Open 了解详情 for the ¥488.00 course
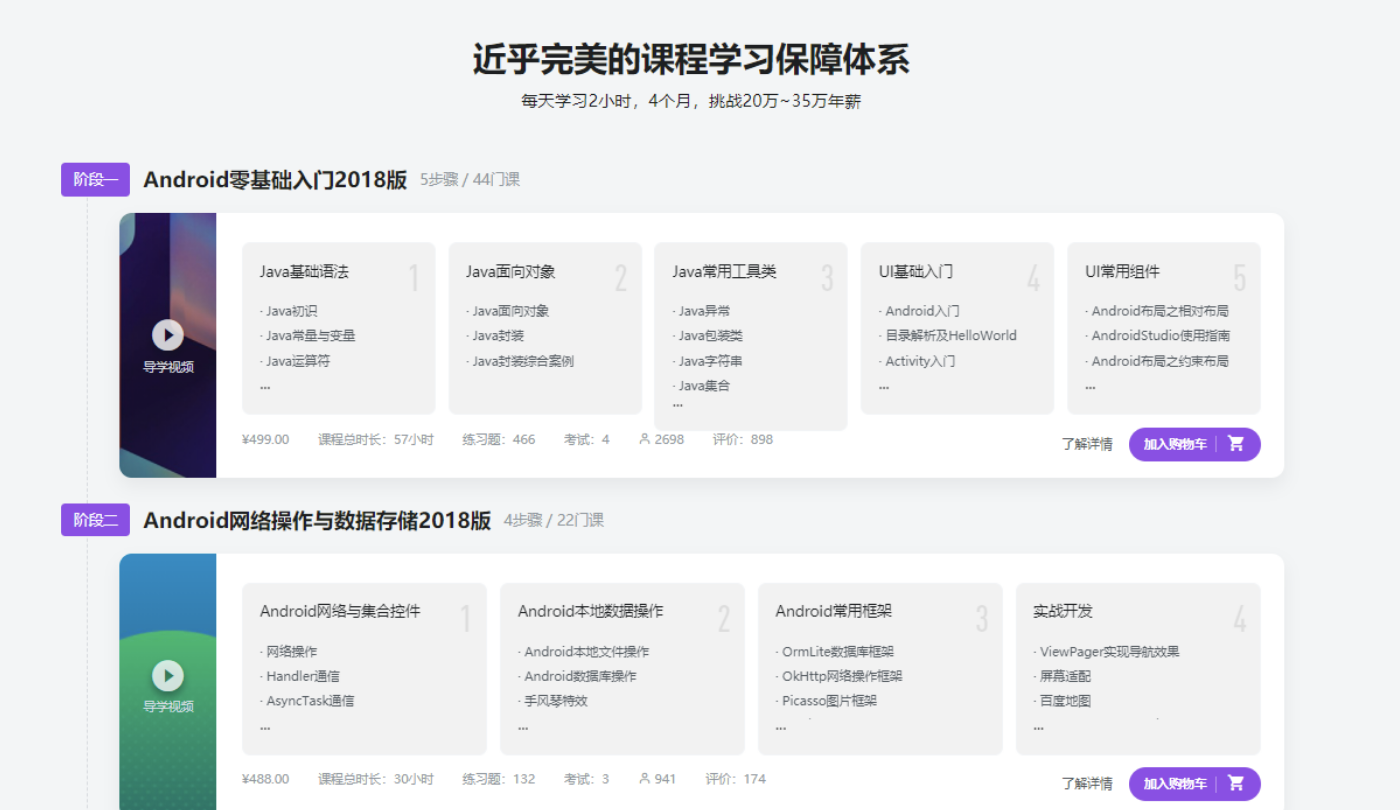 tap(1087, 784)
